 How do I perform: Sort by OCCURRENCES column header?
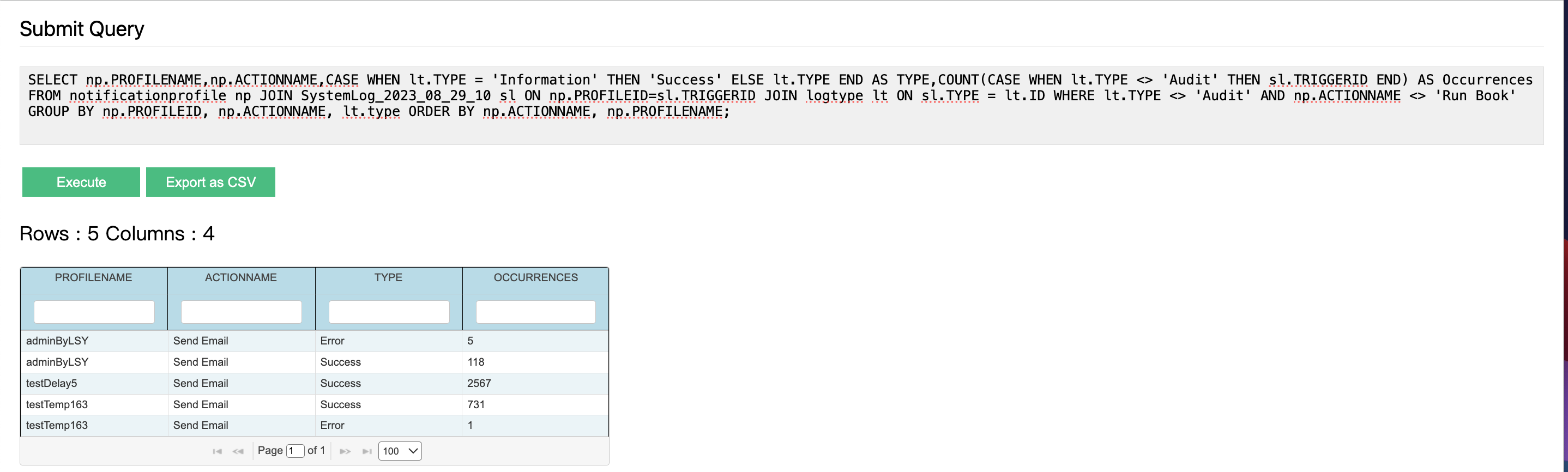(535, 277)
